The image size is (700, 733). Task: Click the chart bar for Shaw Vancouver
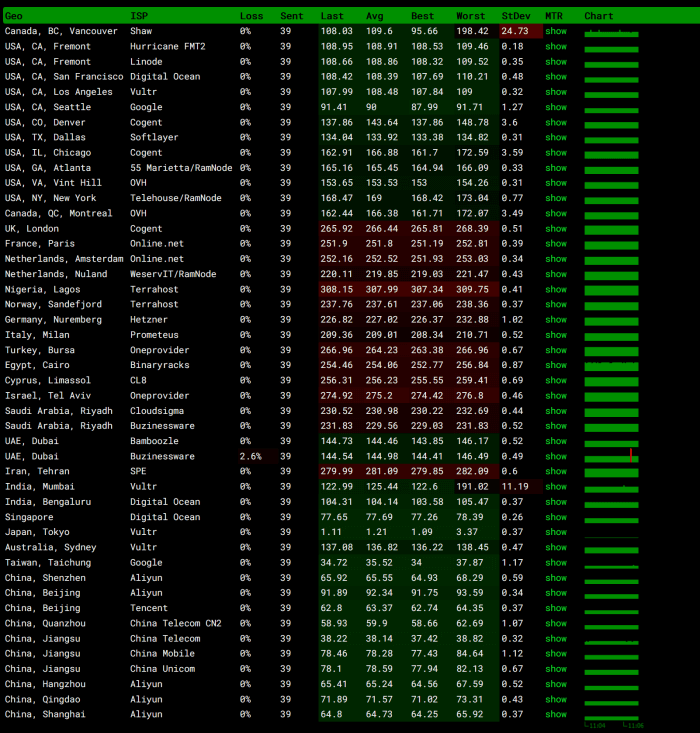coord(611,33)
